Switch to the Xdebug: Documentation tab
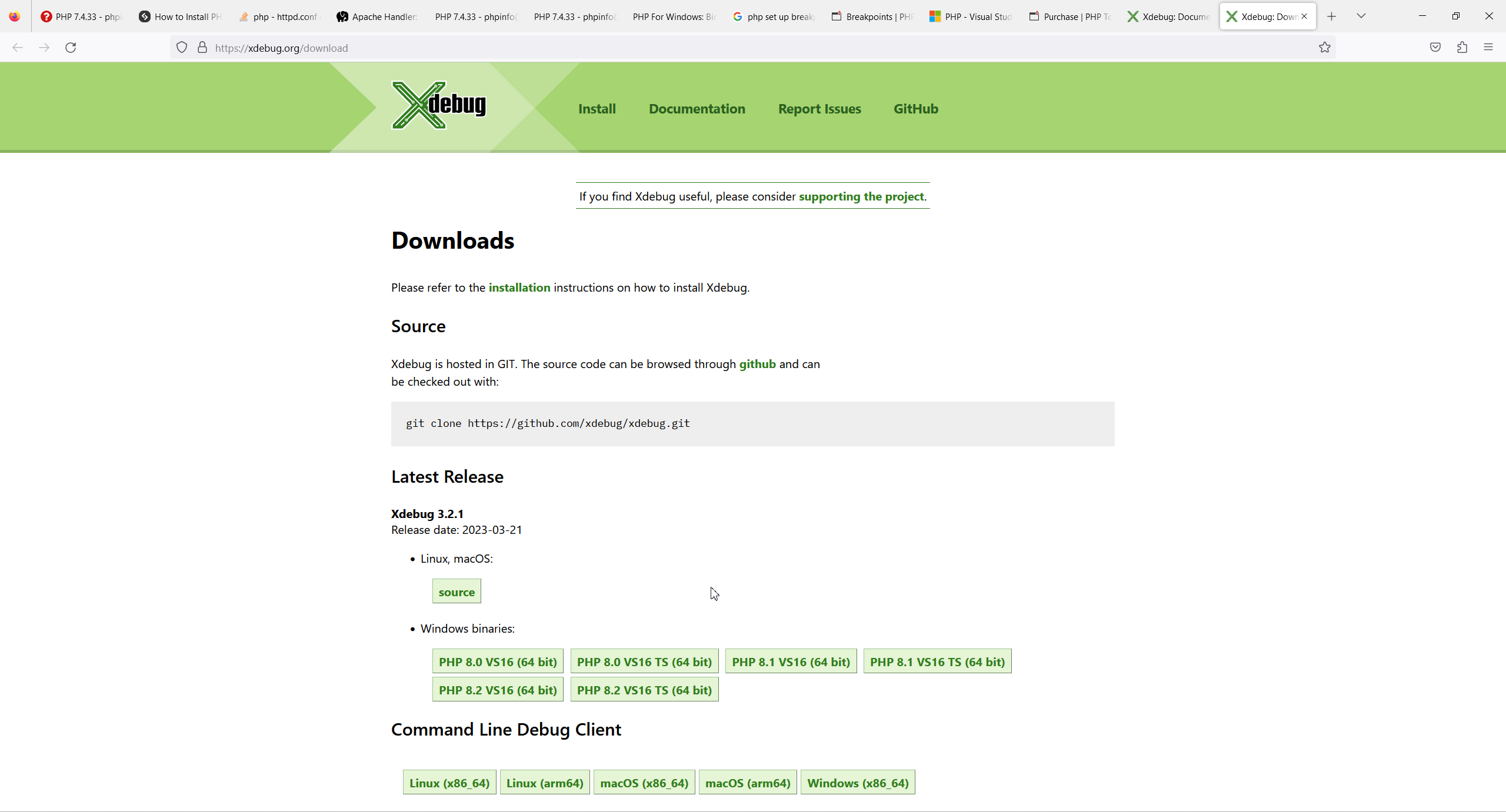Screen dimensions: 1506x812 pos(1168,16)
